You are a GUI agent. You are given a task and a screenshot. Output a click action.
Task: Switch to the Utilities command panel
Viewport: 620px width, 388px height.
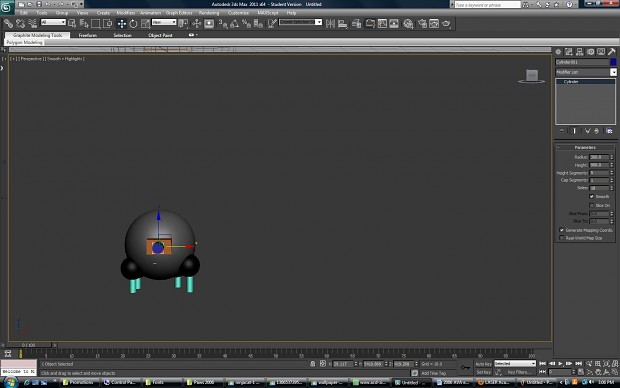click(x=612, y=52)
